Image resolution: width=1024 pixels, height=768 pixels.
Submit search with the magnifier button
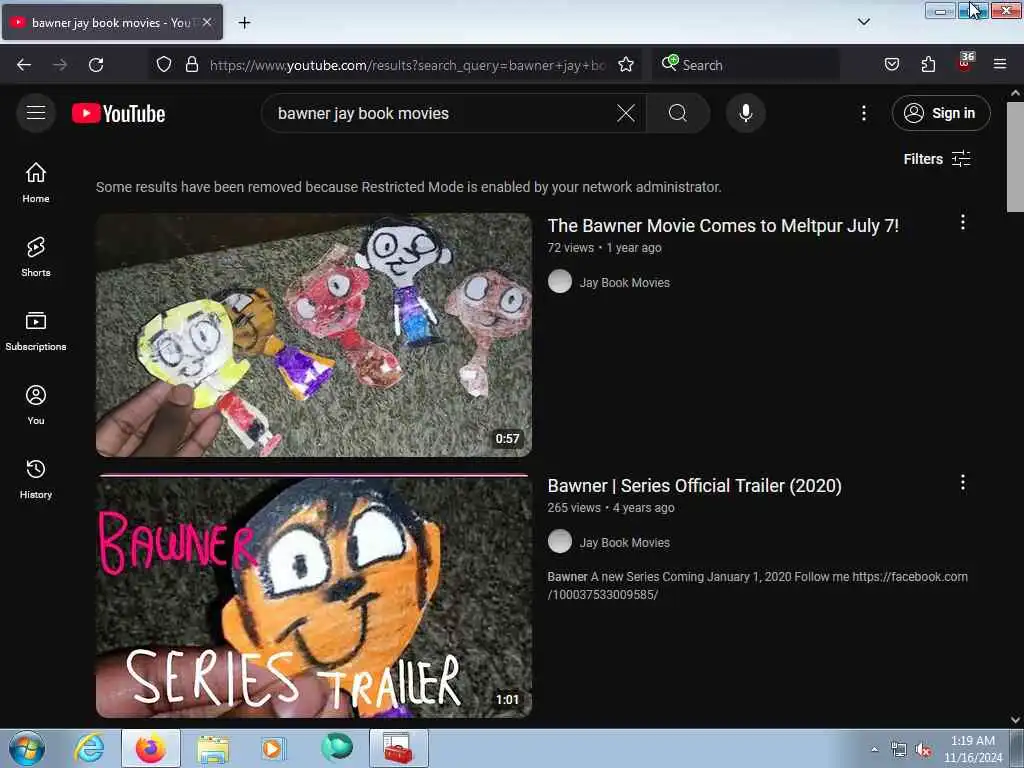pos(678,113)
